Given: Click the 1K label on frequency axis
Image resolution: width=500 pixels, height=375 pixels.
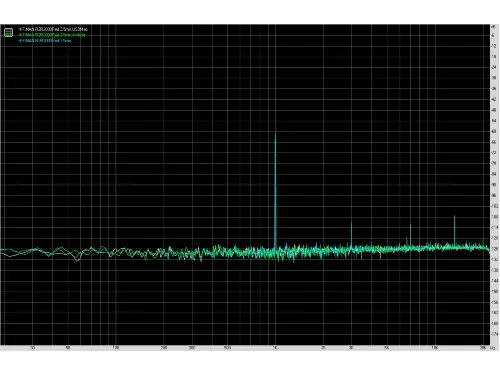Looking at the screenshot, I should (x=275, y=348).
